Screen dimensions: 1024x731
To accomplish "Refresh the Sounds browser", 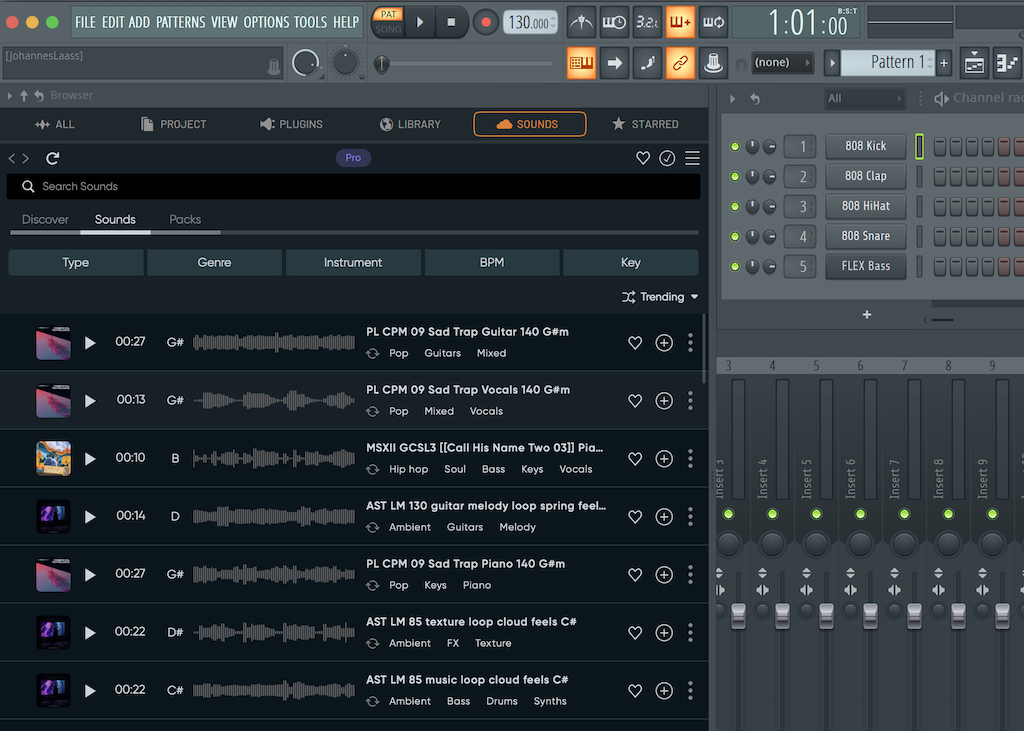I will 53,158.
